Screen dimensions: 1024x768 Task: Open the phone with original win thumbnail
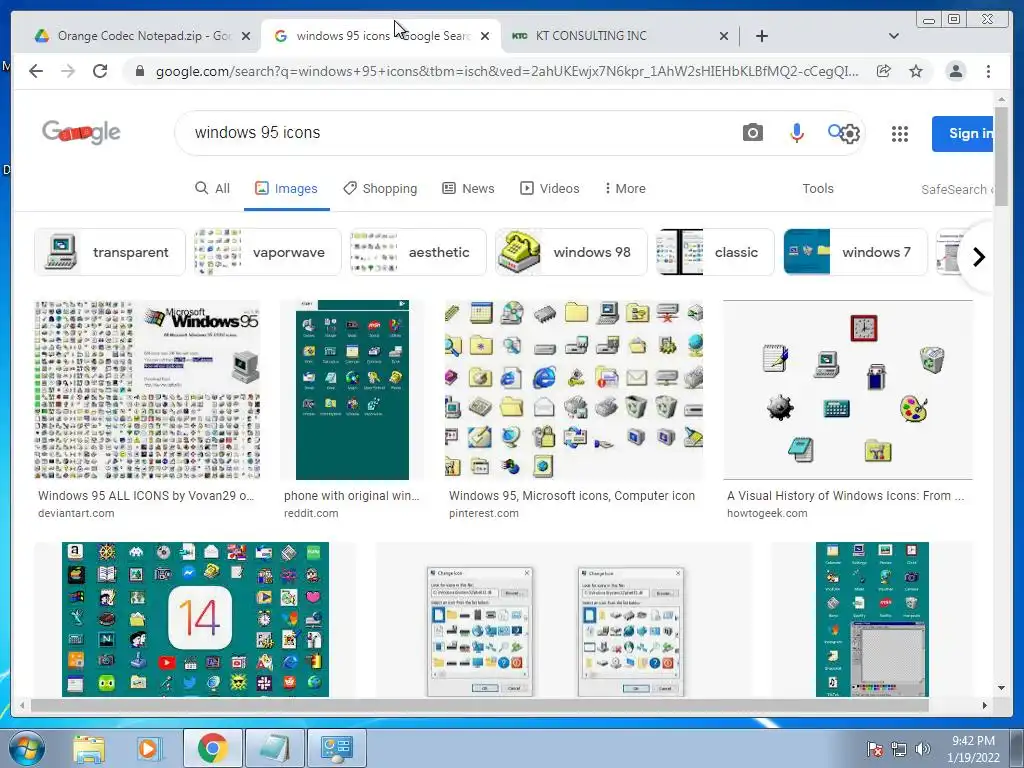pos(352,390)
